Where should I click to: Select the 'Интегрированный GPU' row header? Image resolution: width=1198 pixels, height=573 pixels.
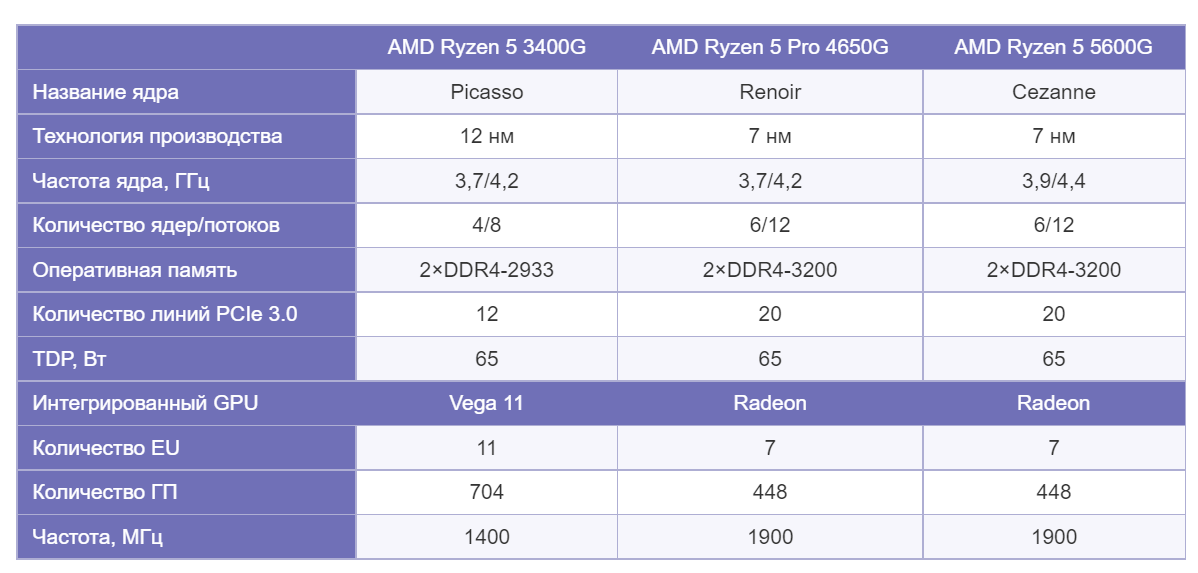click(x=145, y=403)
